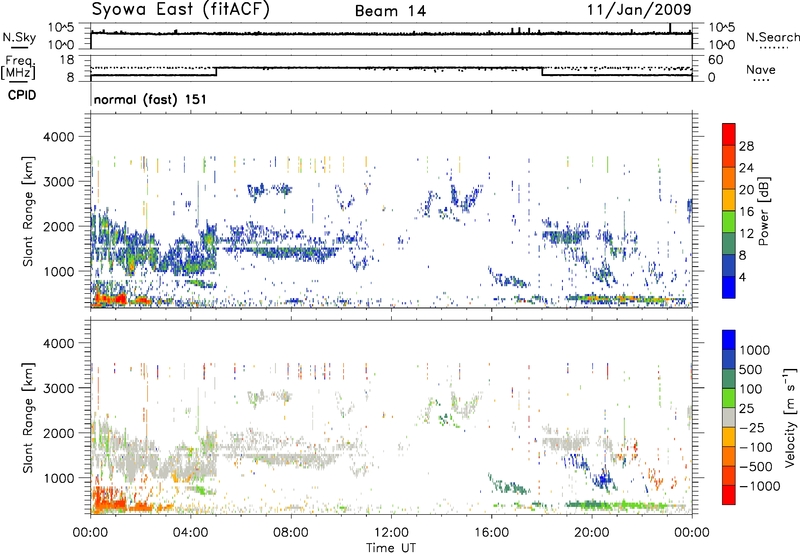Click the '16' power colorbar tick
Screen dimensions: 800x554
(746, 212)
